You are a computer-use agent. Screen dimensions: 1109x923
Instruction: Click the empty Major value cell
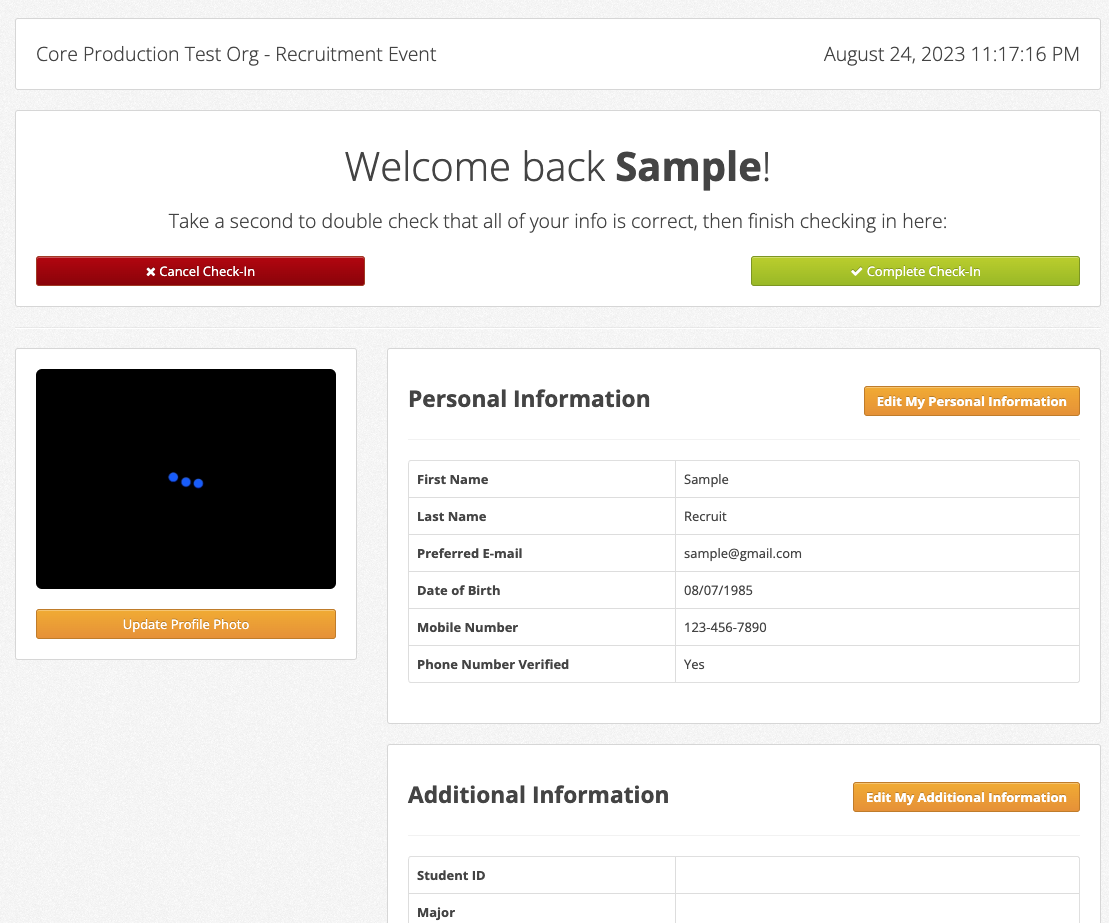click(x=876, y=910)
